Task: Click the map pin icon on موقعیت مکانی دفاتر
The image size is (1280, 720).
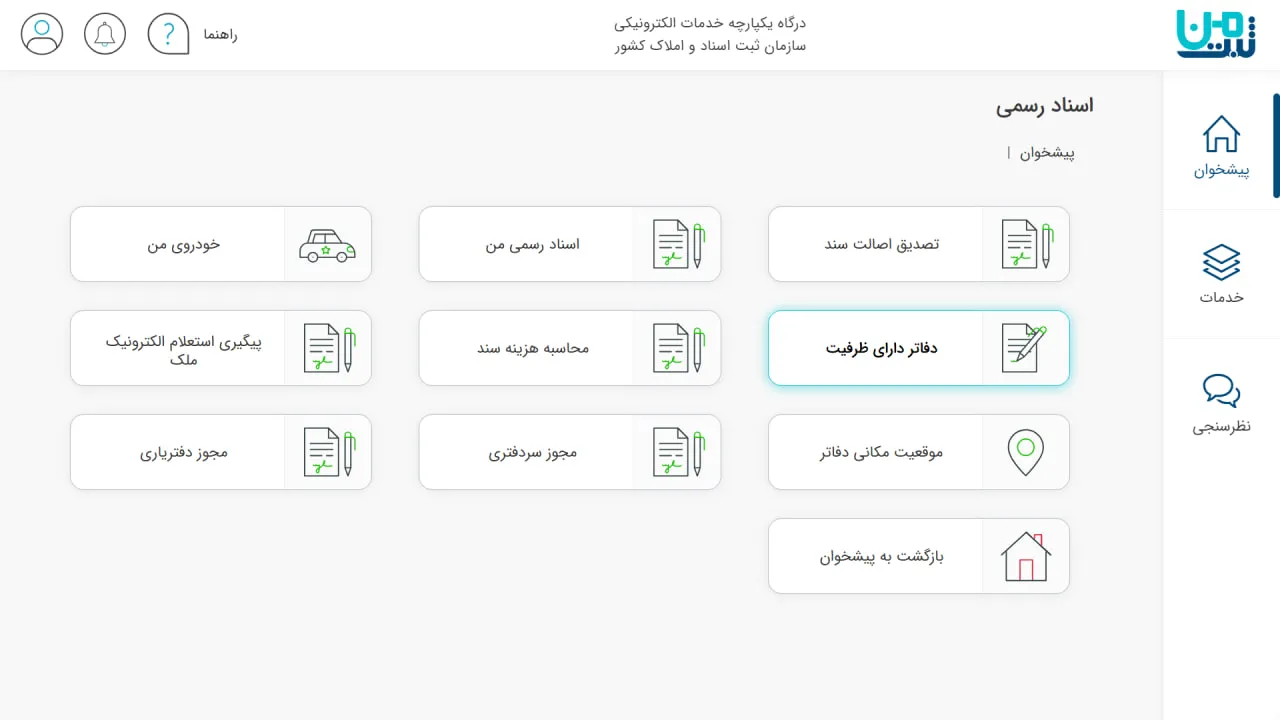Action: (1025, 452)
